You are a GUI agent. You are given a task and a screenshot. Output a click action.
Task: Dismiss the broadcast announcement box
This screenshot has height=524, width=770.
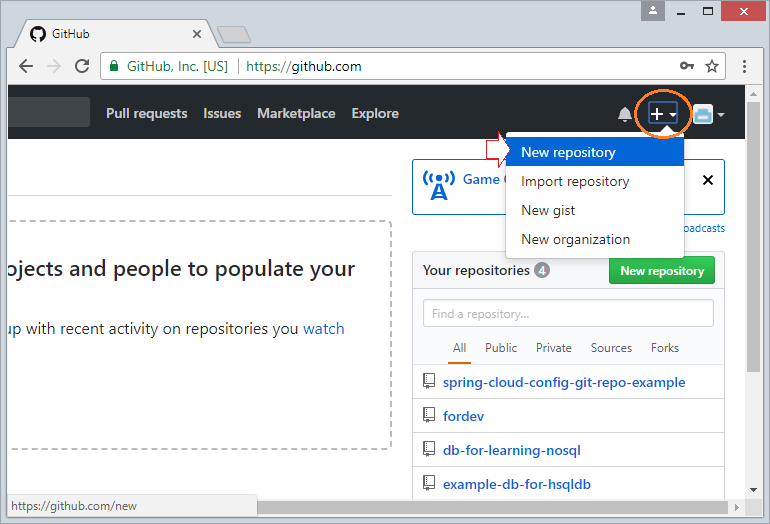tap(708, 180)
